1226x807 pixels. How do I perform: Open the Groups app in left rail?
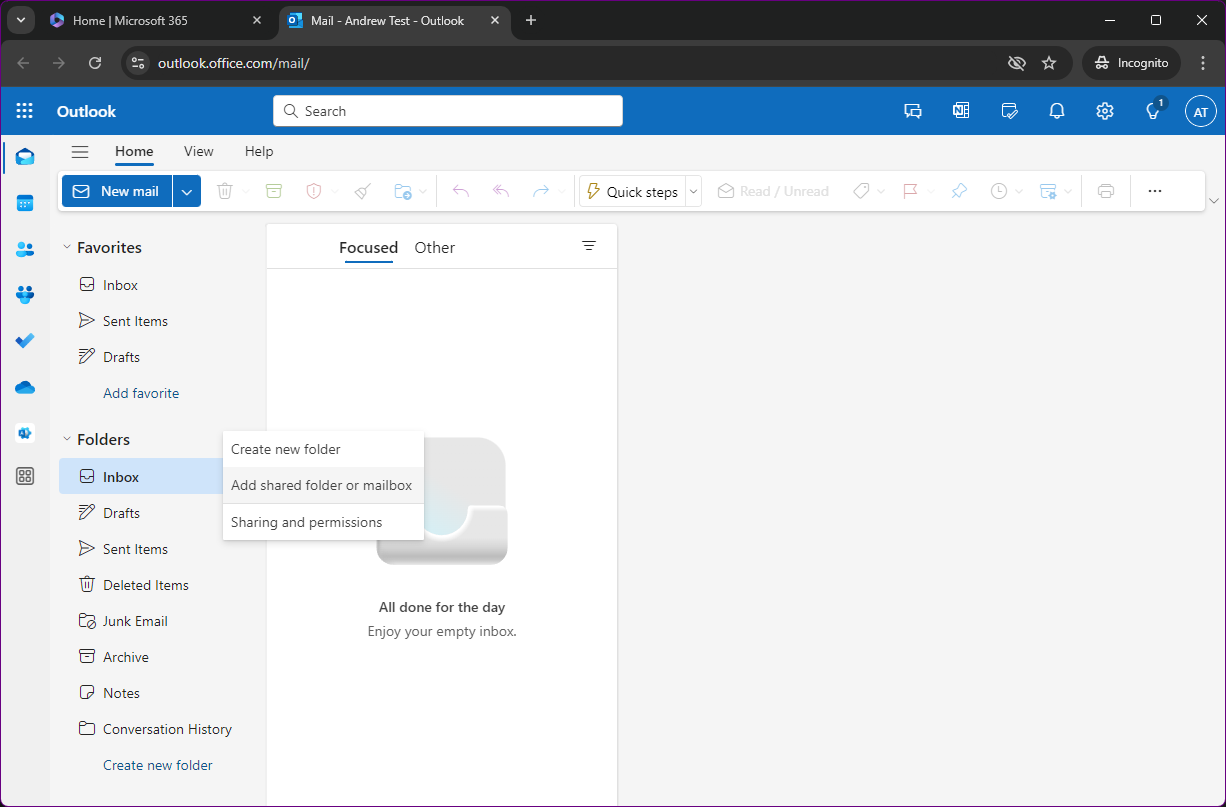click(25, 295)
